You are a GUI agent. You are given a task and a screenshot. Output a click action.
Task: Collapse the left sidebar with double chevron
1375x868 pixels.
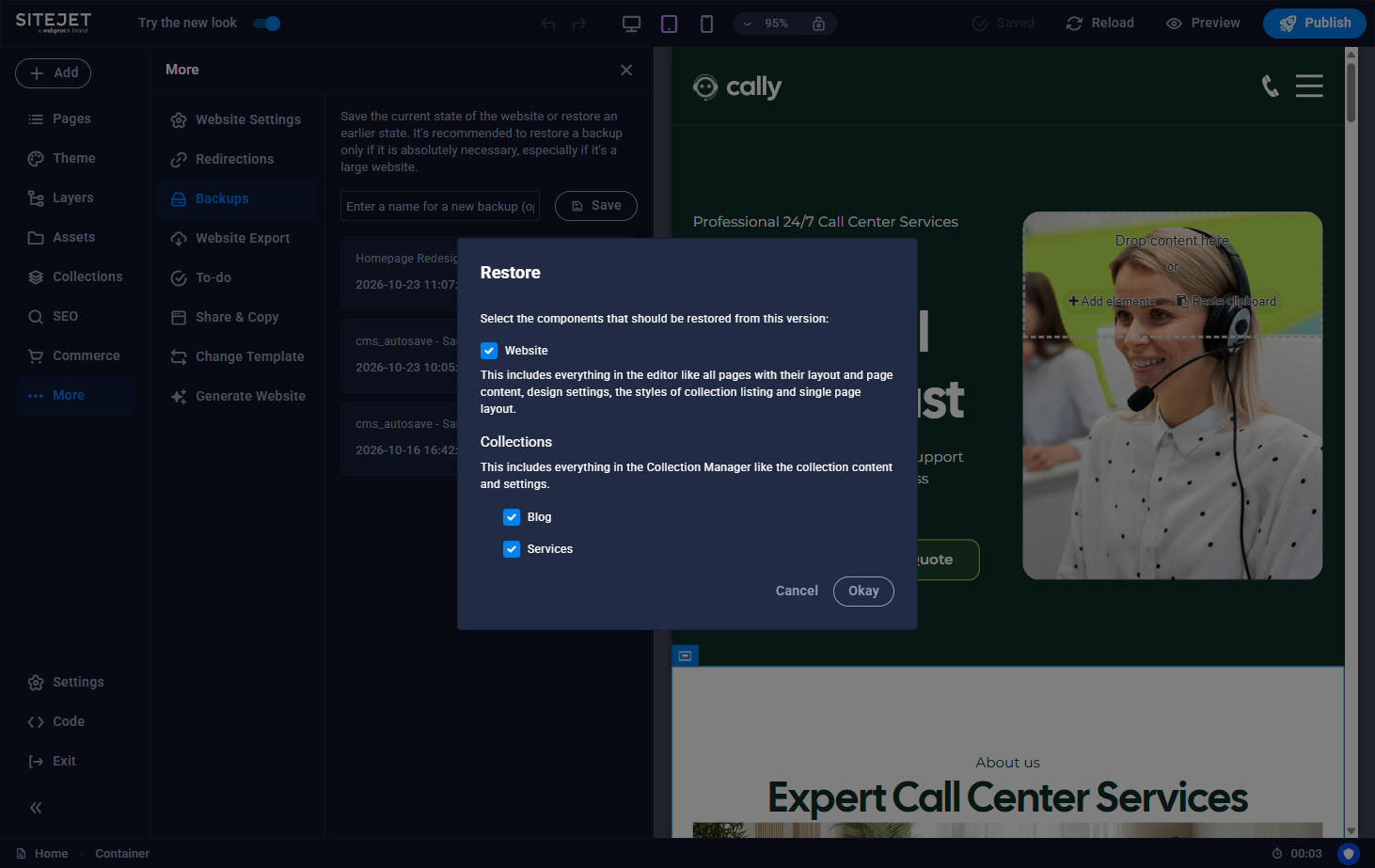36,808
